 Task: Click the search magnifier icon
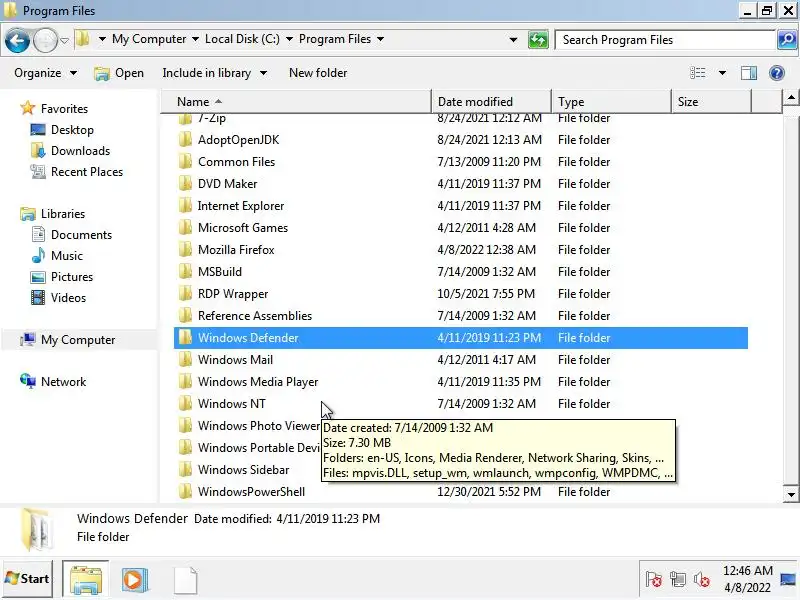point(787,40)
